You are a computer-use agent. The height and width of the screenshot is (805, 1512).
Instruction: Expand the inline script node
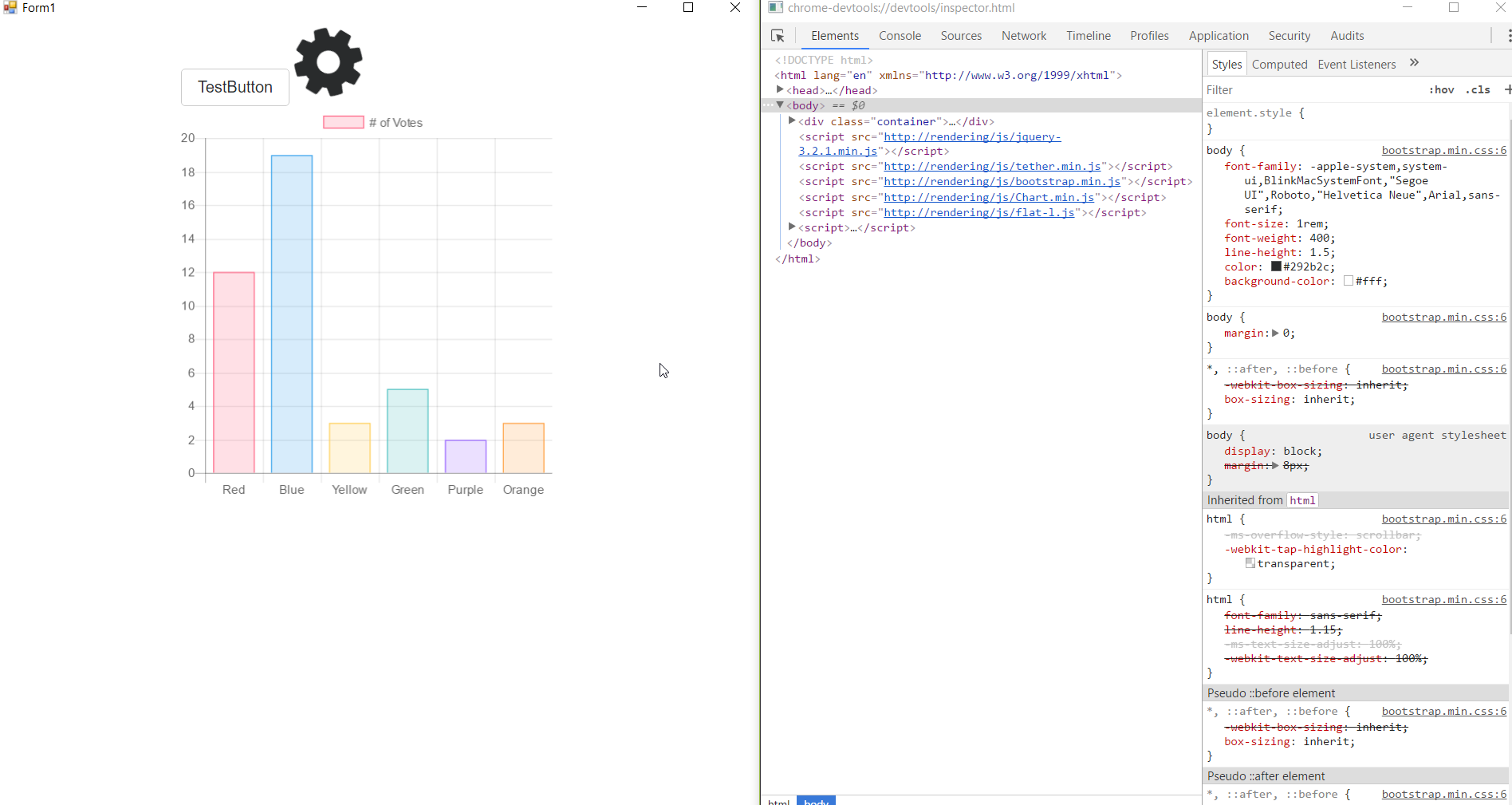coord(792,227)
